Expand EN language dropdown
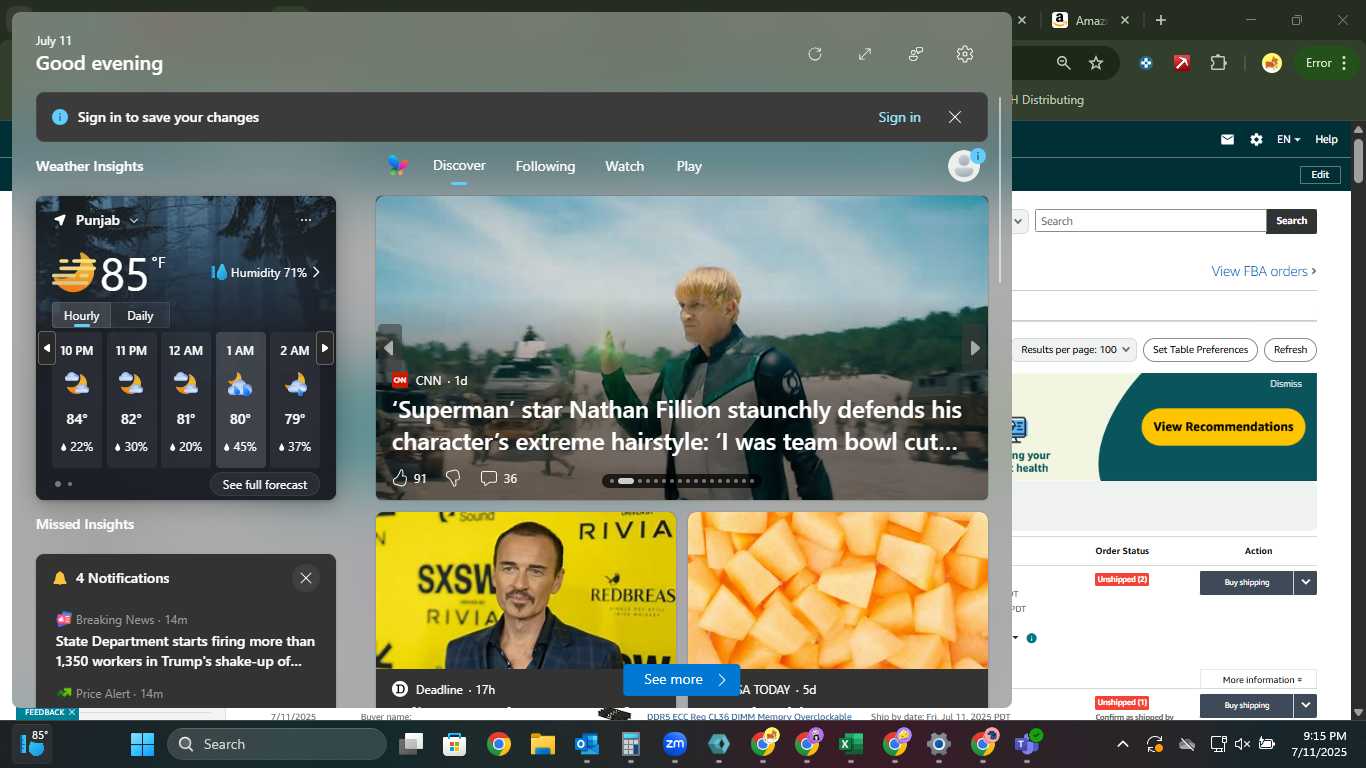 pos(1288,140)
